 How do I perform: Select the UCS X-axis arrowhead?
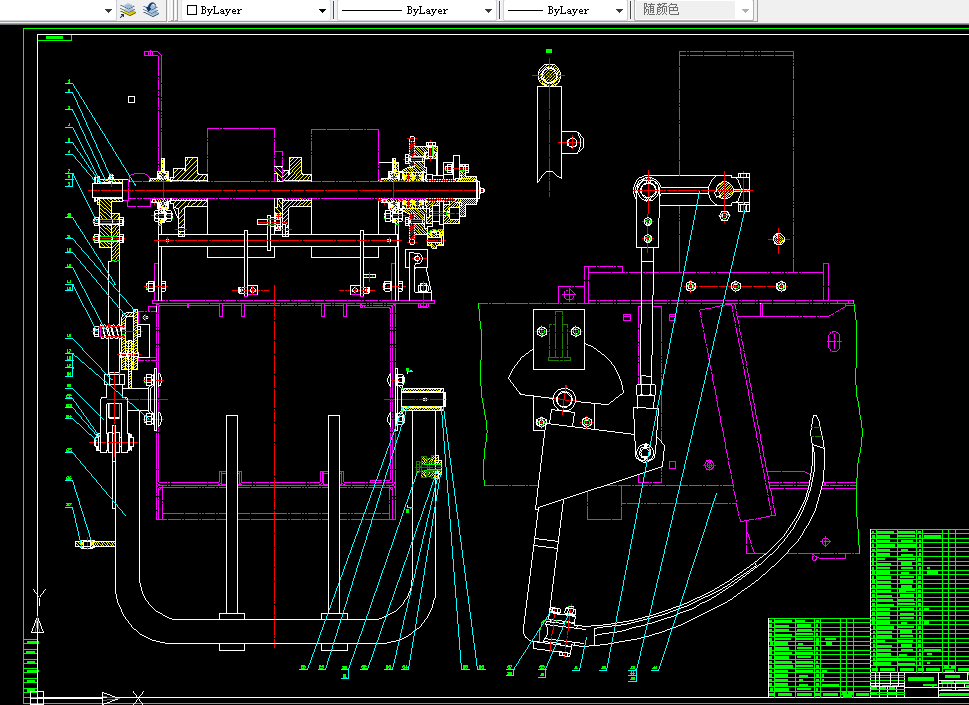[x=108, y=696]
